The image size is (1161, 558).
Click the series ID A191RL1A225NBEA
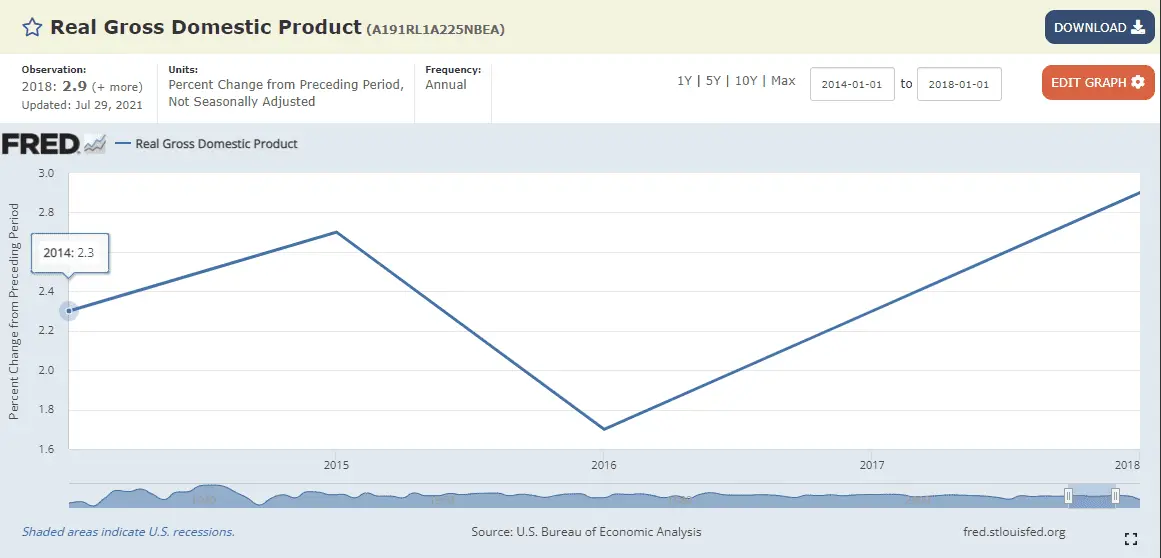click(436, 29)
